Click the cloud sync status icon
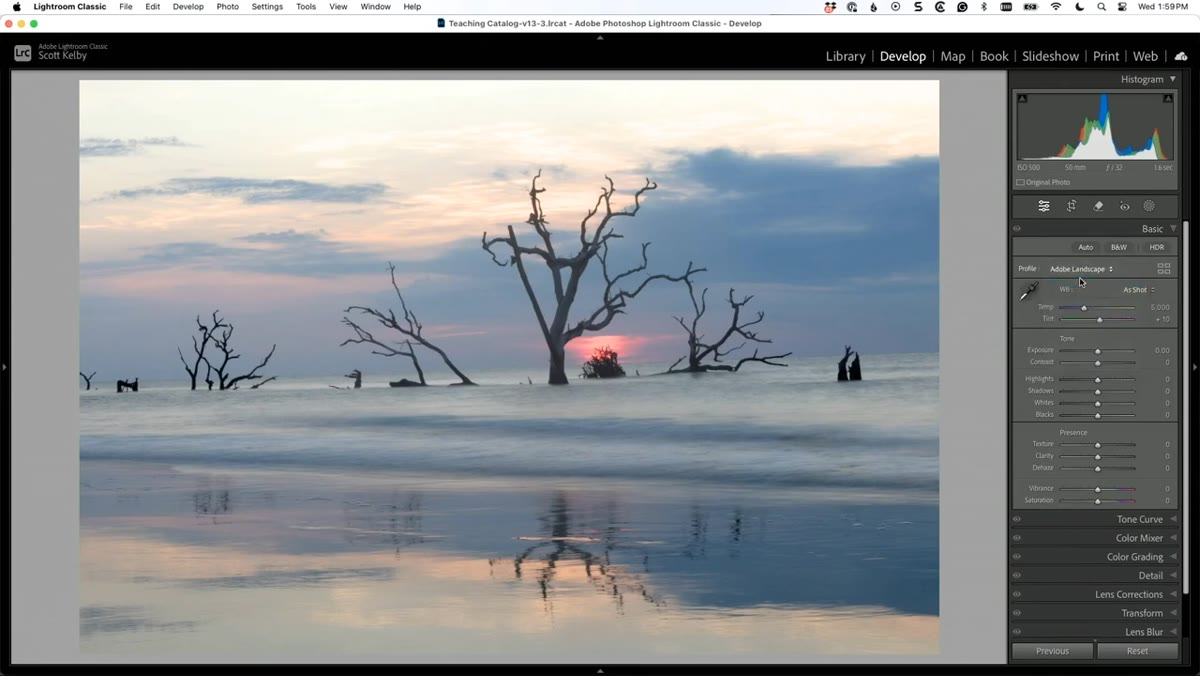This screenshot has width=1200, height=676. [1181, 56]
